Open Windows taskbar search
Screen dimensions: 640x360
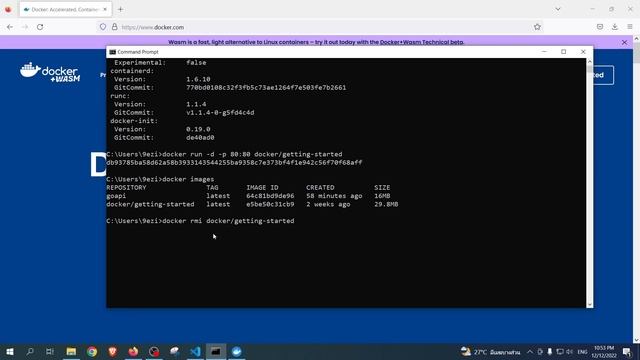point(30,351)
